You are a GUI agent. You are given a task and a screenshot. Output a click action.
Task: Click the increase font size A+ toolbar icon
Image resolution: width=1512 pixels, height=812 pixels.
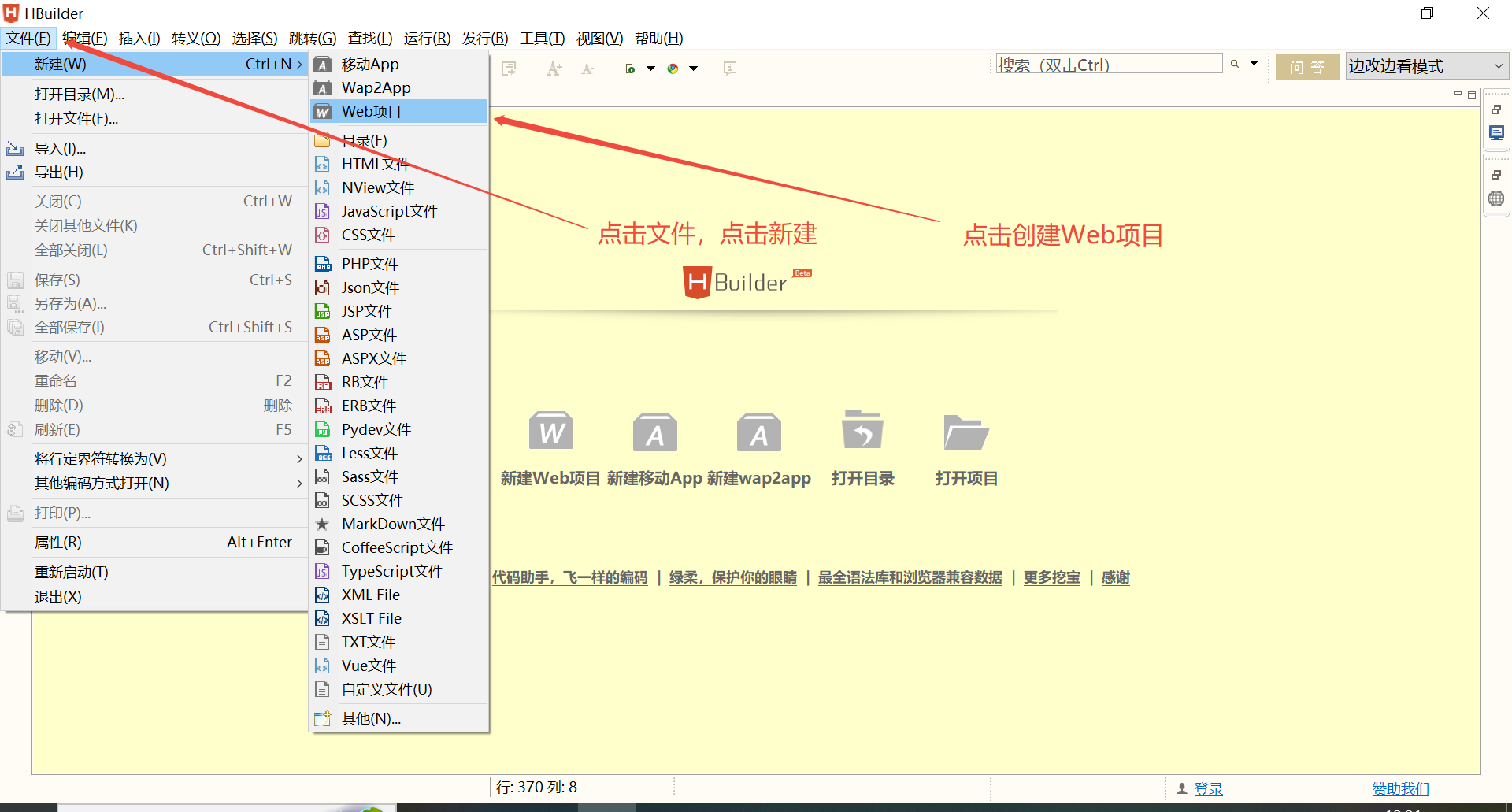pos(554,69)
